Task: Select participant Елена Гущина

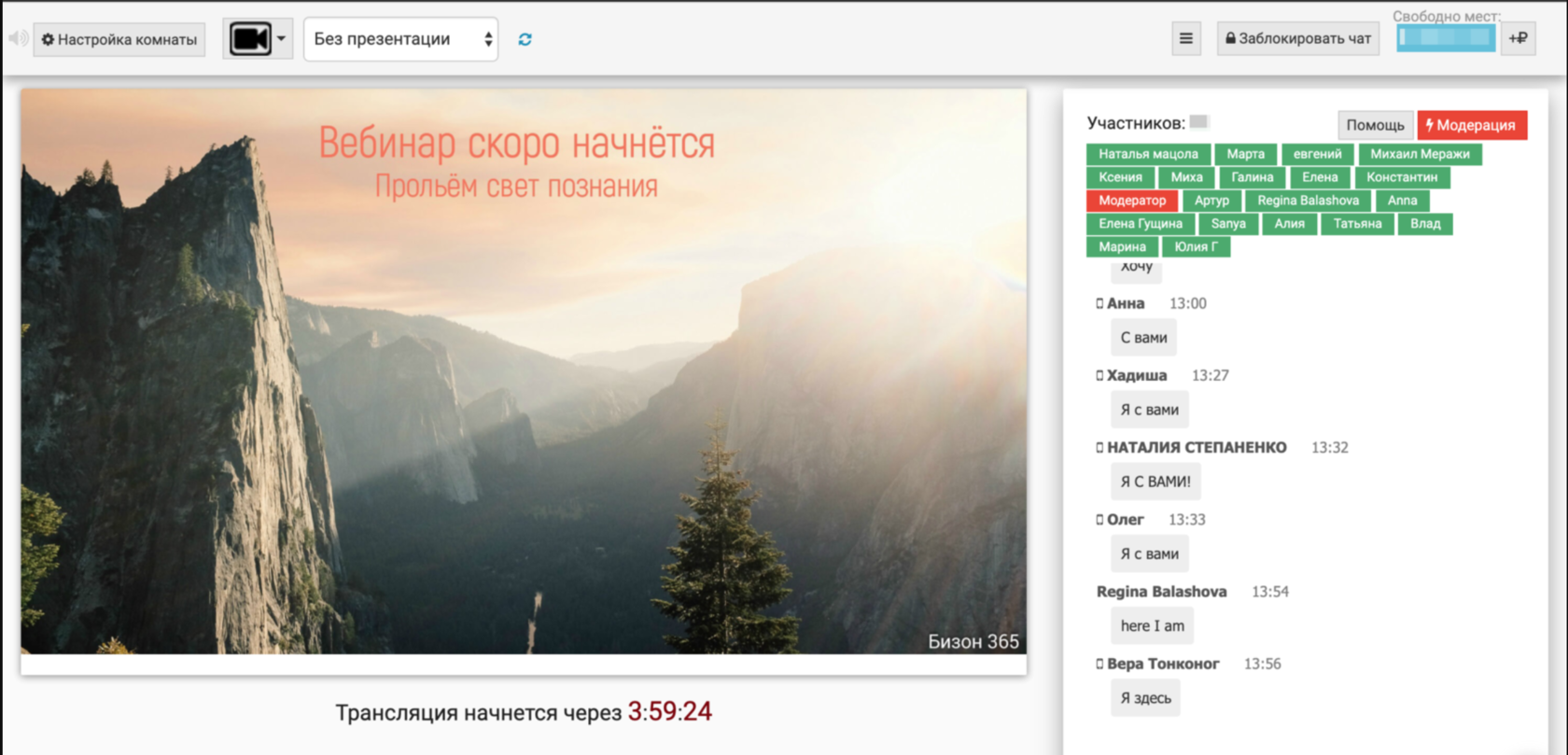Action: click(1141, 224)
